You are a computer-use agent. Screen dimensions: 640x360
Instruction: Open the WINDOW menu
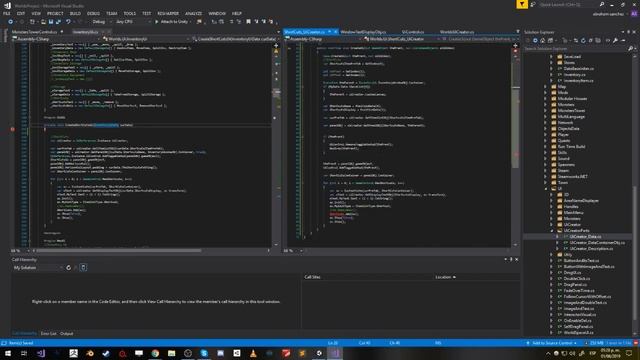[217, 13]
